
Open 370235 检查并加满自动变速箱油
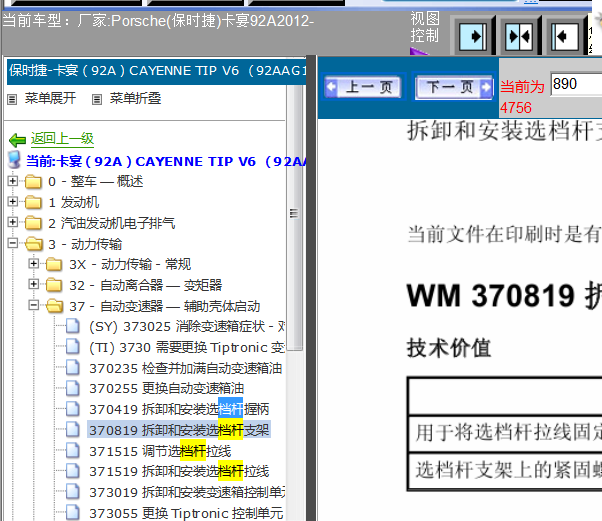click(x=186, y=368)
